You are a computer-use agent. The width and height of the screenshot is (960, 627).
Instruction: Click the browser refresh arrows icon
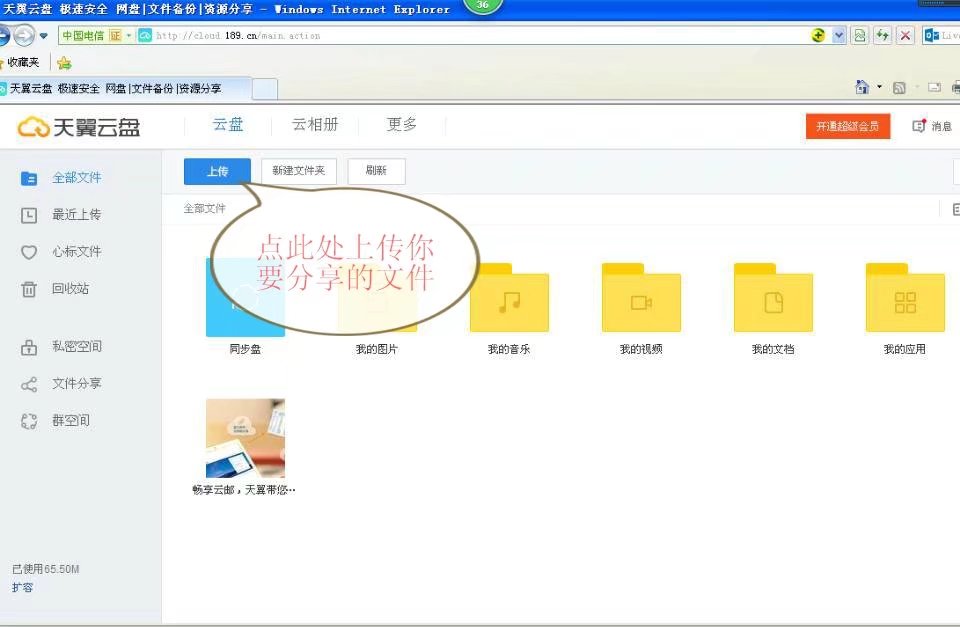[x=882, y=36]
